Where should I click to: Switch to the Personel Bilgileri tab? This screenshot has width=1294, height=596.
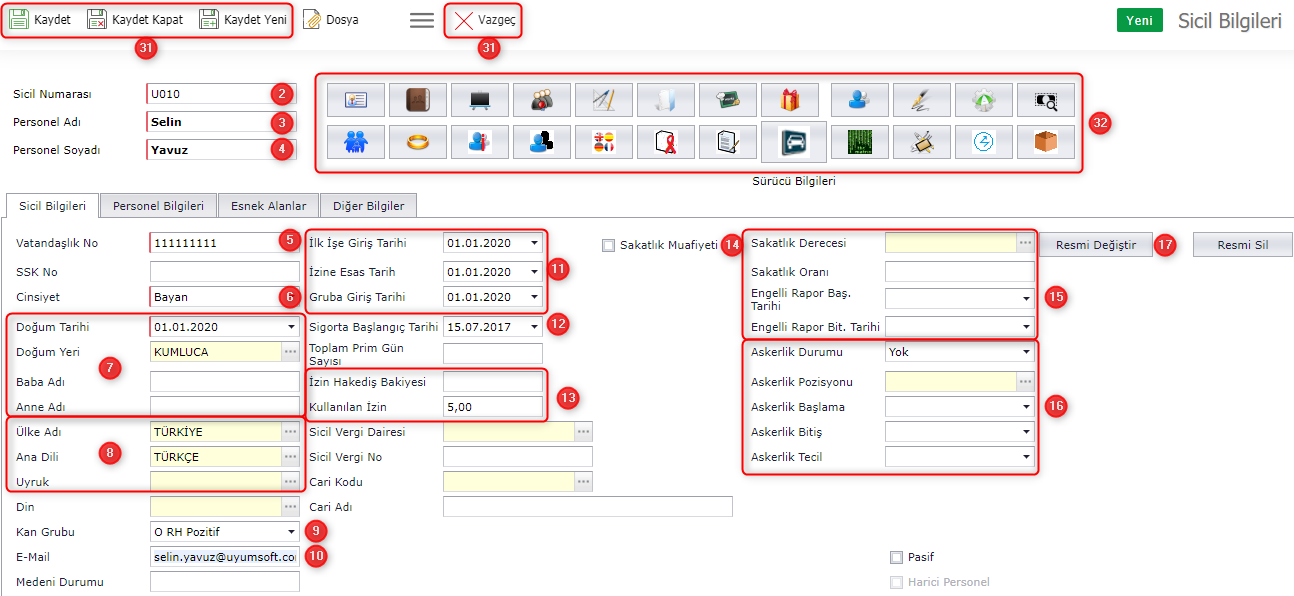click(x=158, y=206)
